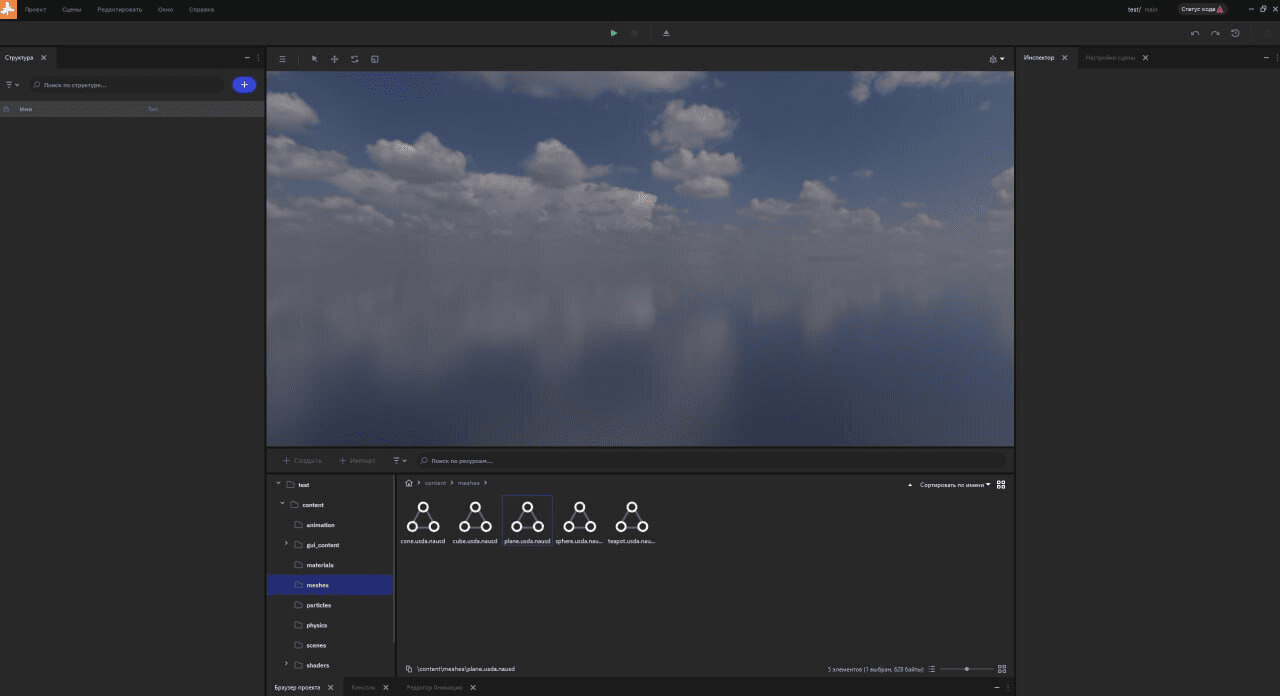This screenshot has width=1280, height=696.
Task: Switch to grid view at top right
Action: click(1001, 484)
